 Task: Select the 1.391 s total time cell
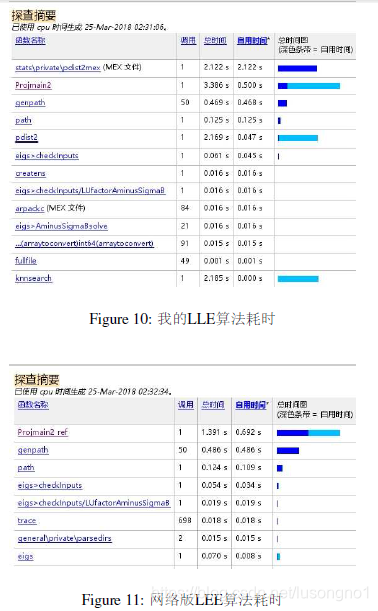point(214,432)
